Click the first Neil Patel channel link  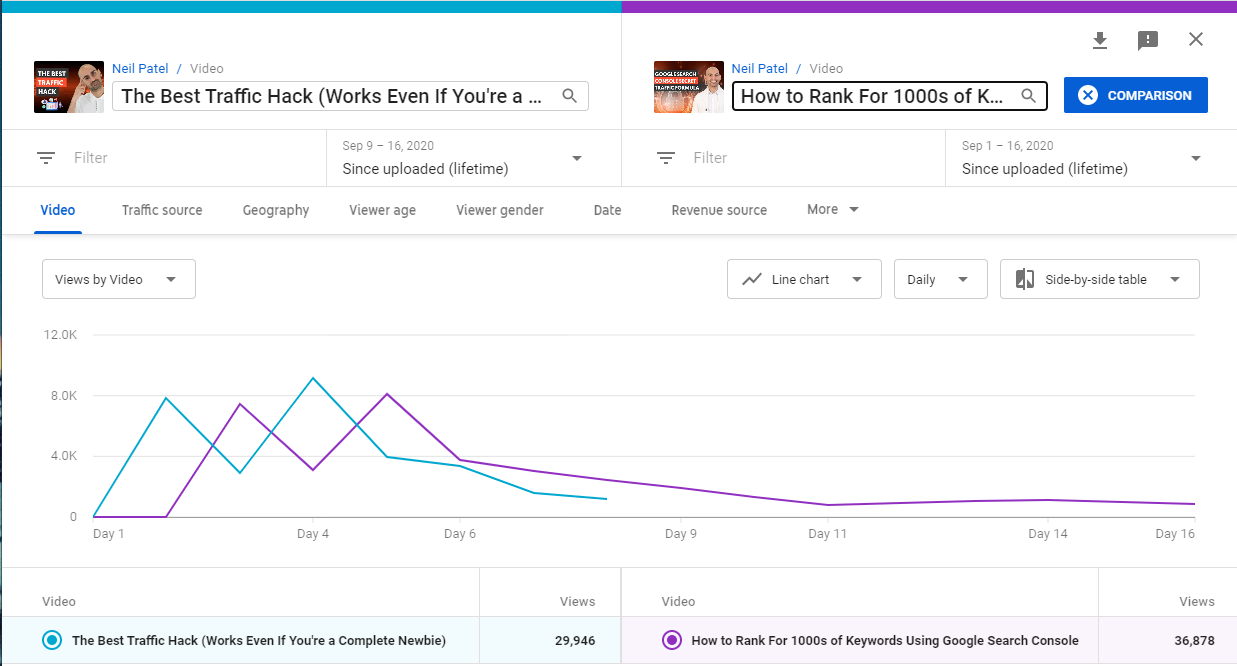(x=141, y=69)
